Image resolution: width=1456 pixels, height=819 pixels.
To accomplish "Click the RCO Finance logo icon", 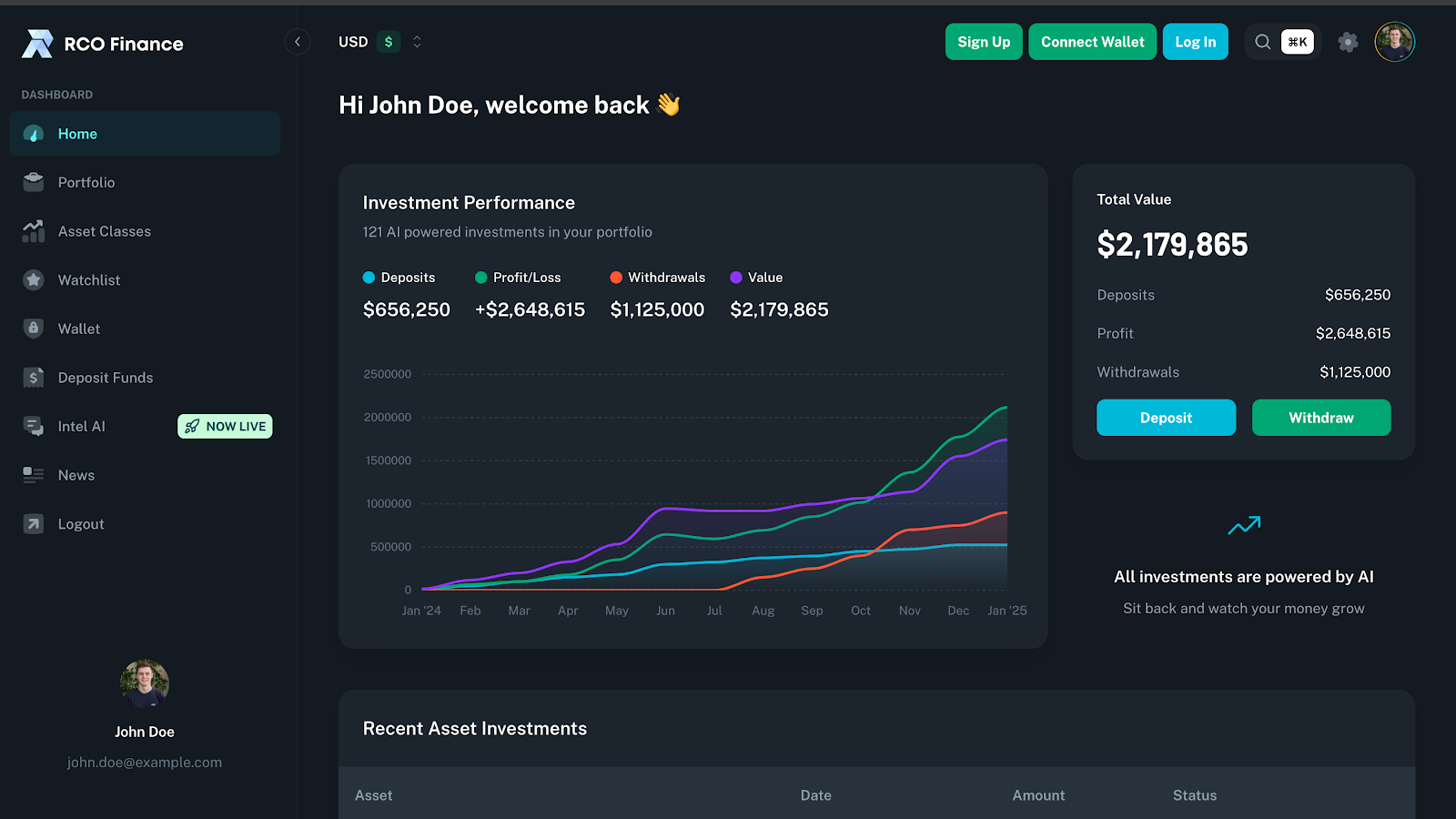I will pos(37,43).
